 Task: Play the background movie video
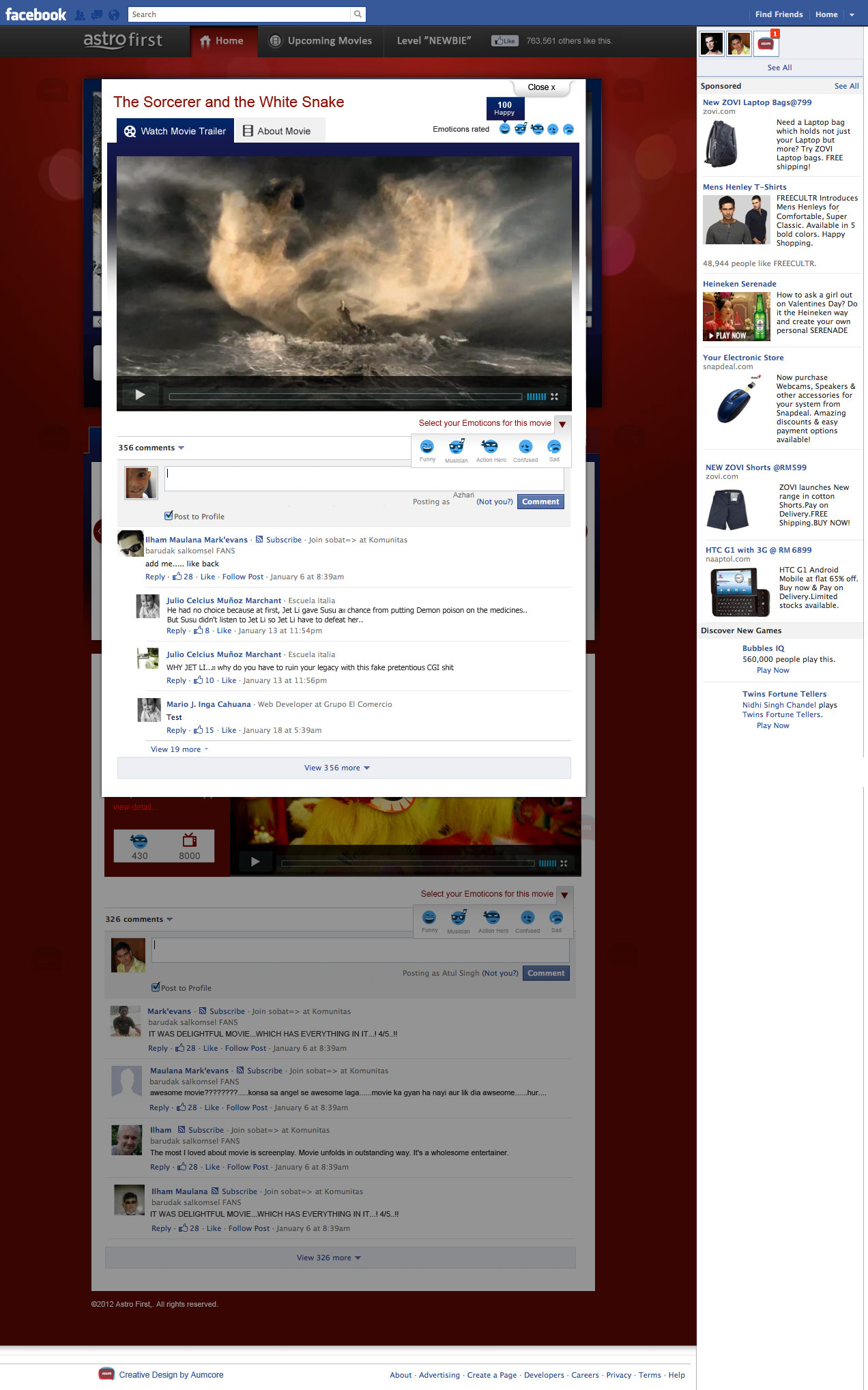255,862
